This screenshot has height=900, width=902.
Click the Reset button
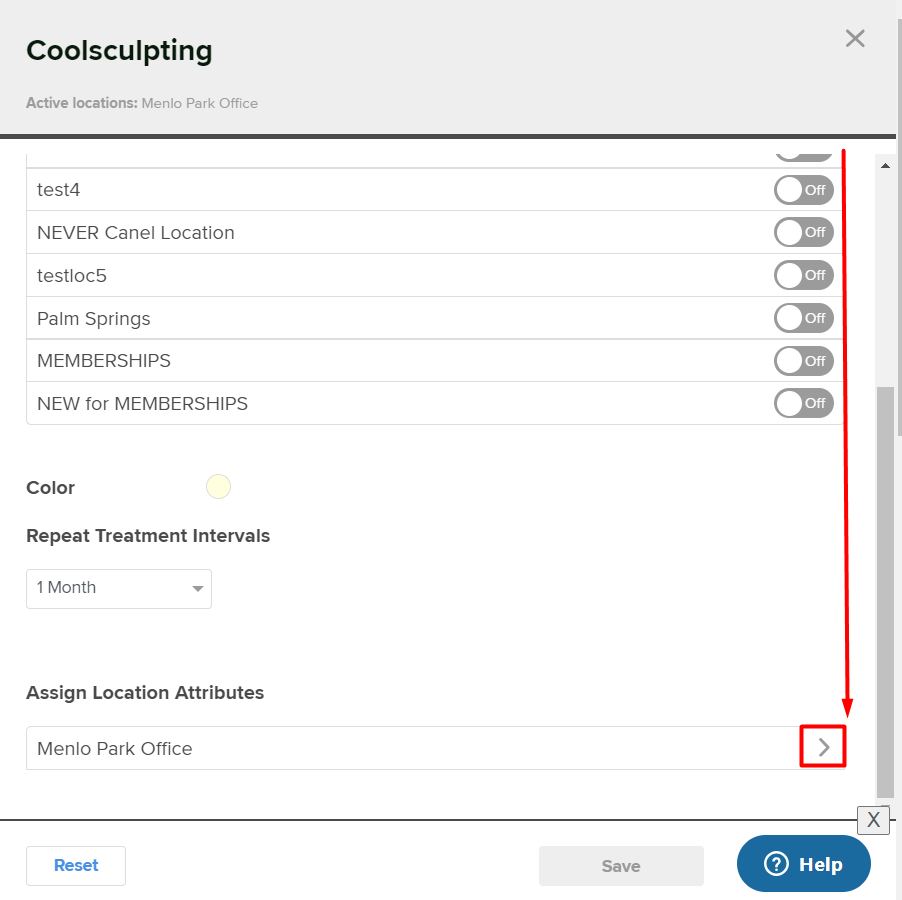(76, 865)
